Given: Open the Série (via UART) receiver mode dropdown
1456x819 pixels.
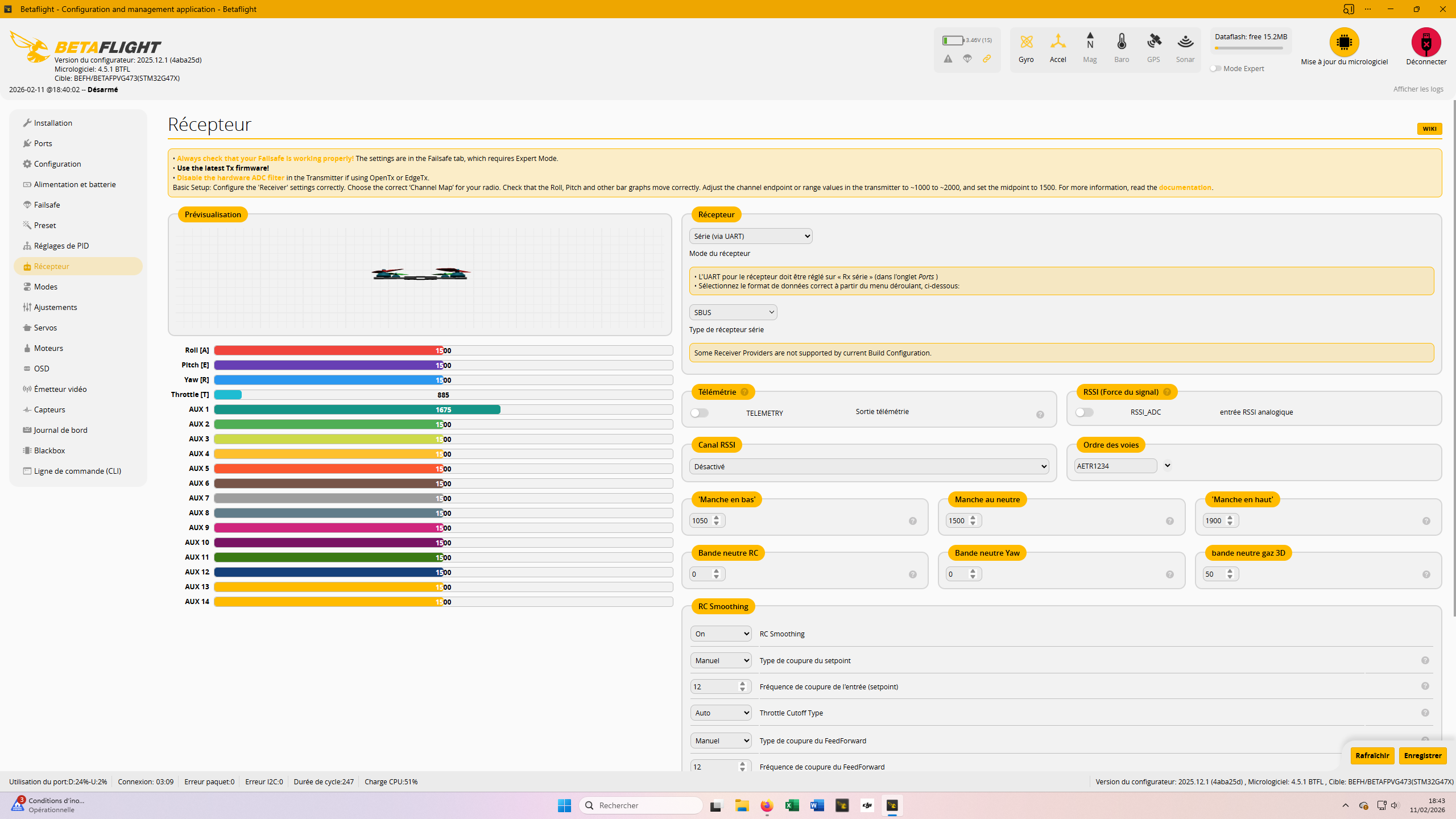Looking at the screenshot, I should tap(751, 236).
